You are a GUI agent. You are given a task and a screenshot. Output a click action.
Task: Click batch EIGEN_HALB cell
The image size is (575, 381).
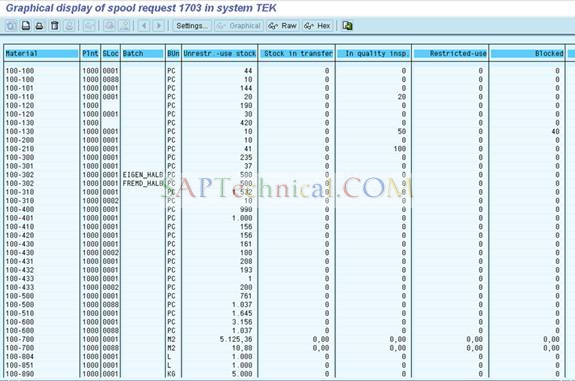point(143,175)
